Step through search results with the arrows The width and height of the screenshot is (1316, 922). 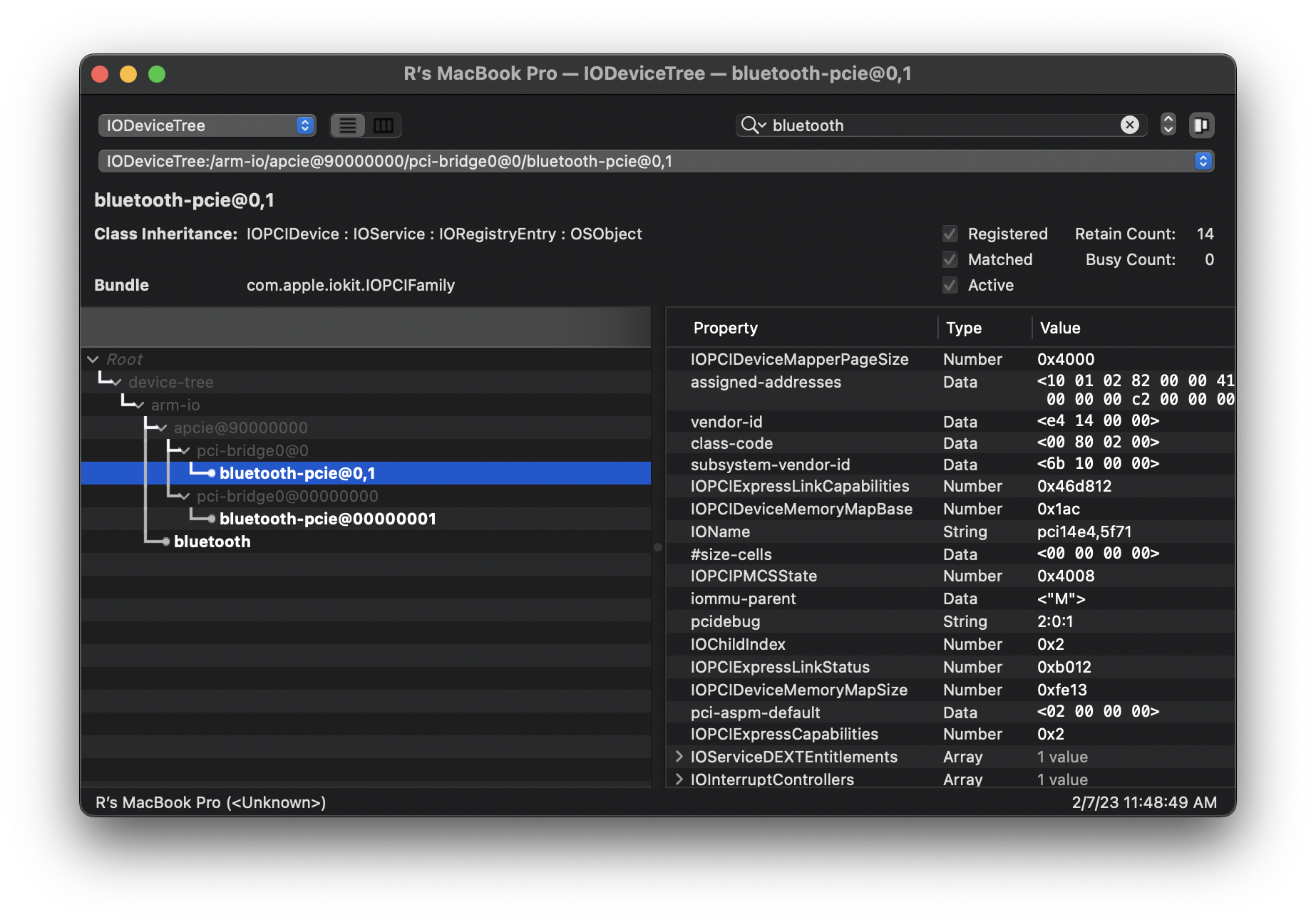point(1168,125)
